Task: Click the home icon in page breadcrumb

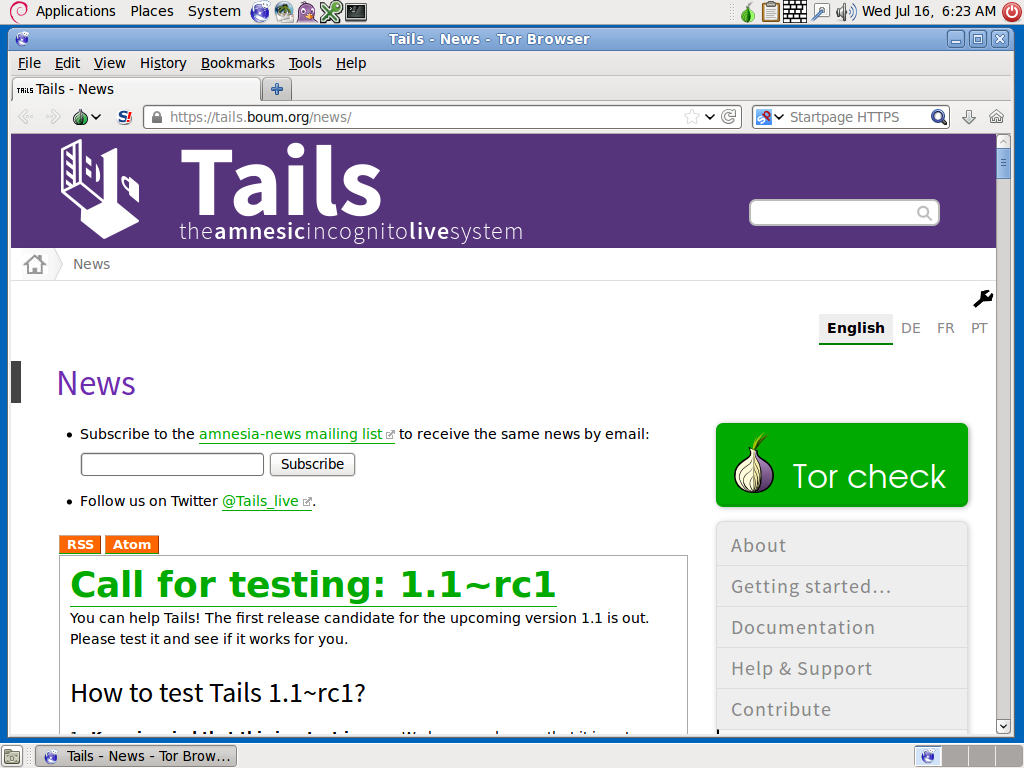Action: 35,264
